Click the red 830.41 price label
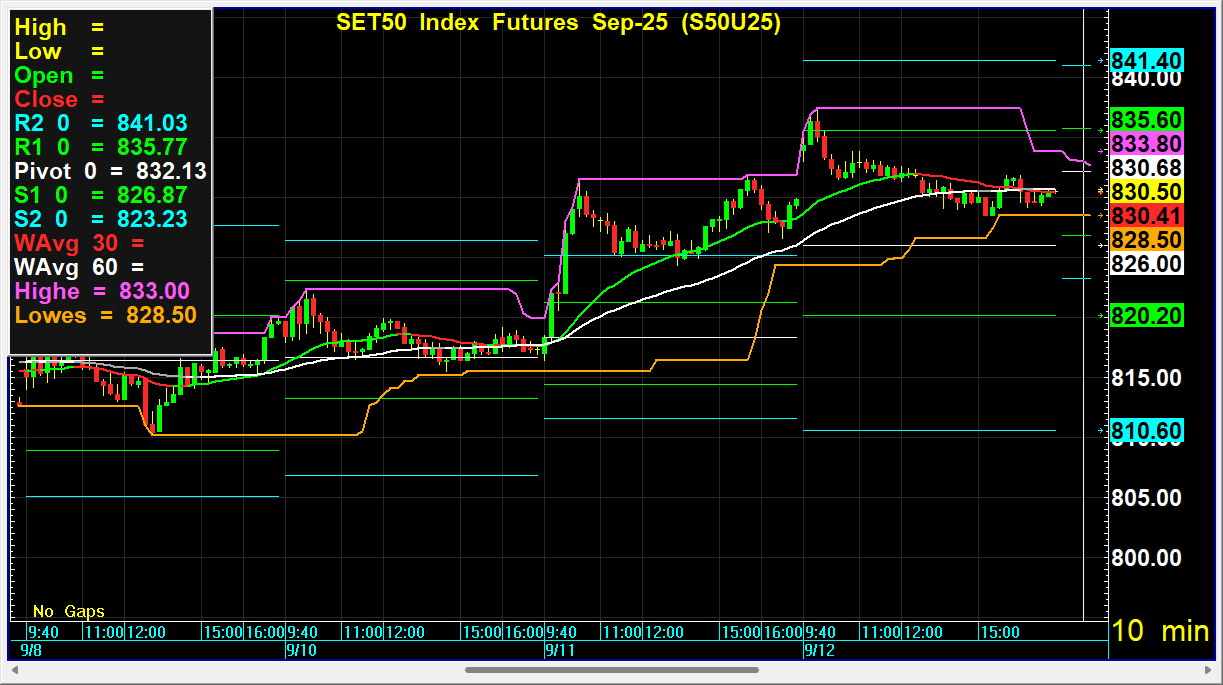The height and width of the screenshot is (685, 1223). 1147,216
